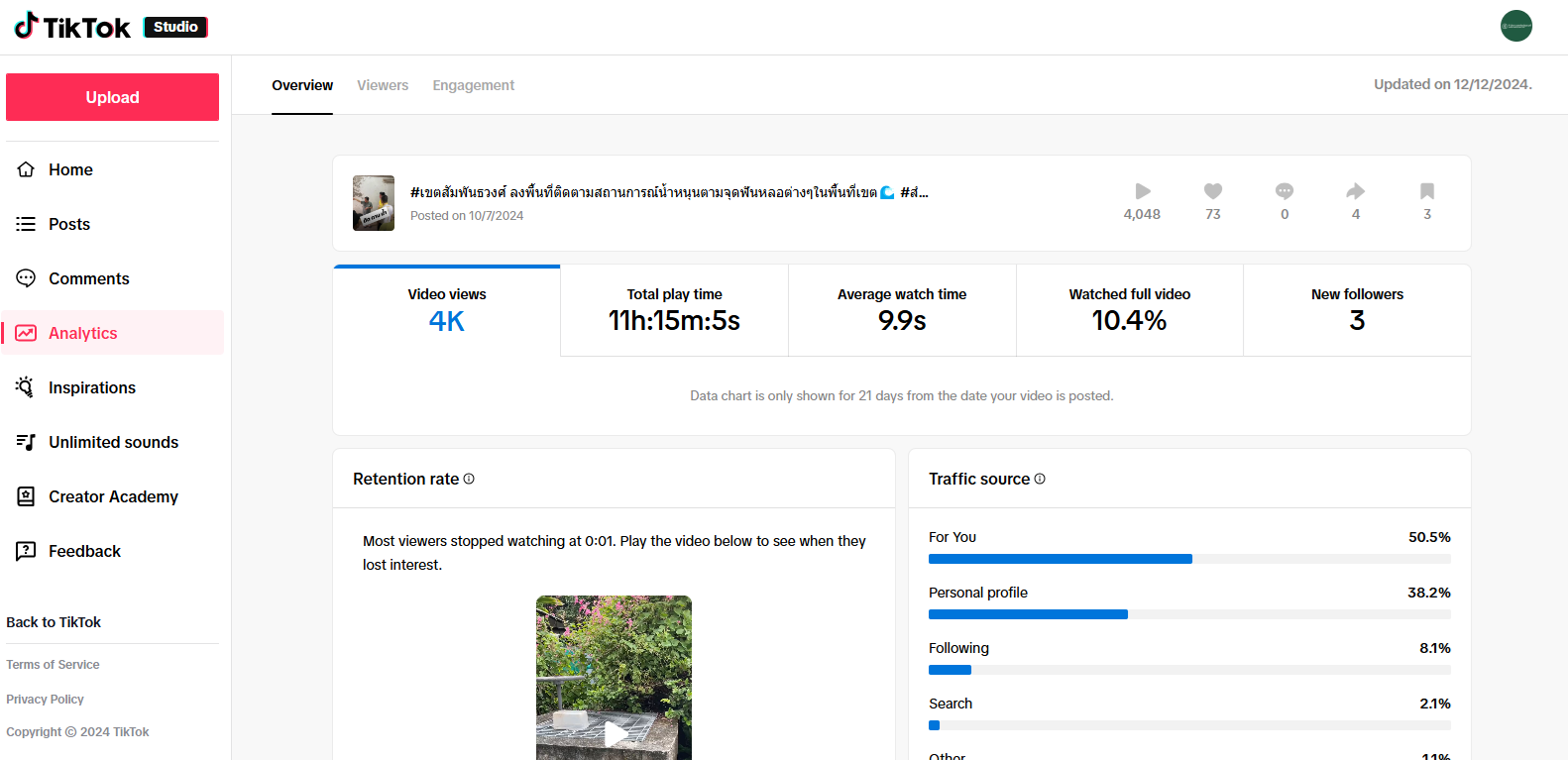
Task: Click the TikTok Studio logo
Action: pos(110,27)
